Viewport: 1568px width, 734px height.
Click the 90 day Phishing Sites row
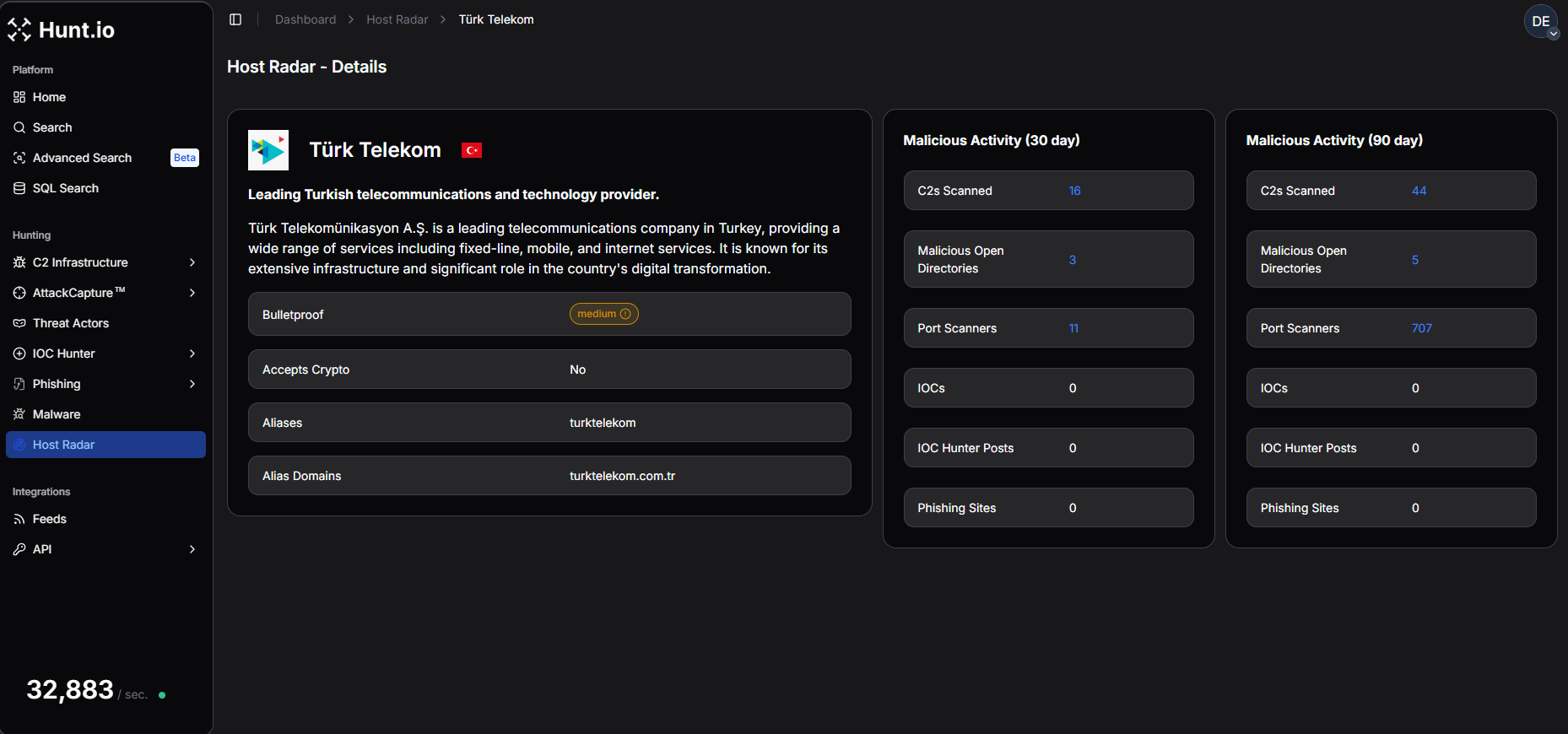click(x=1391, y=508)
